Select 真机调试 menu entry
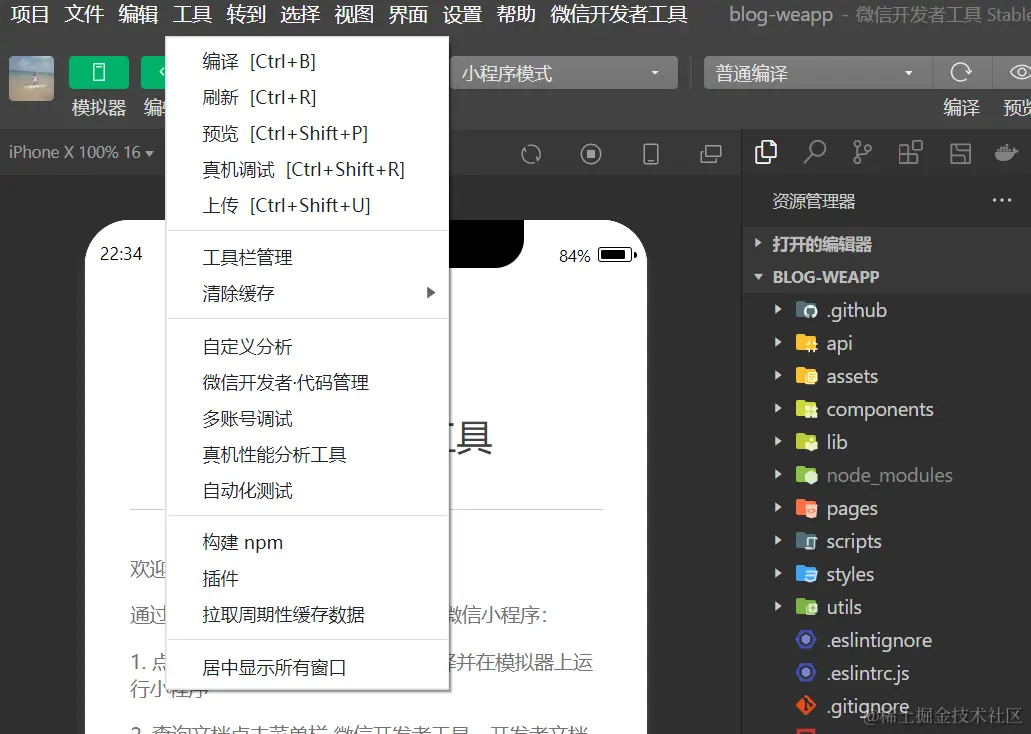 [307, 170]
